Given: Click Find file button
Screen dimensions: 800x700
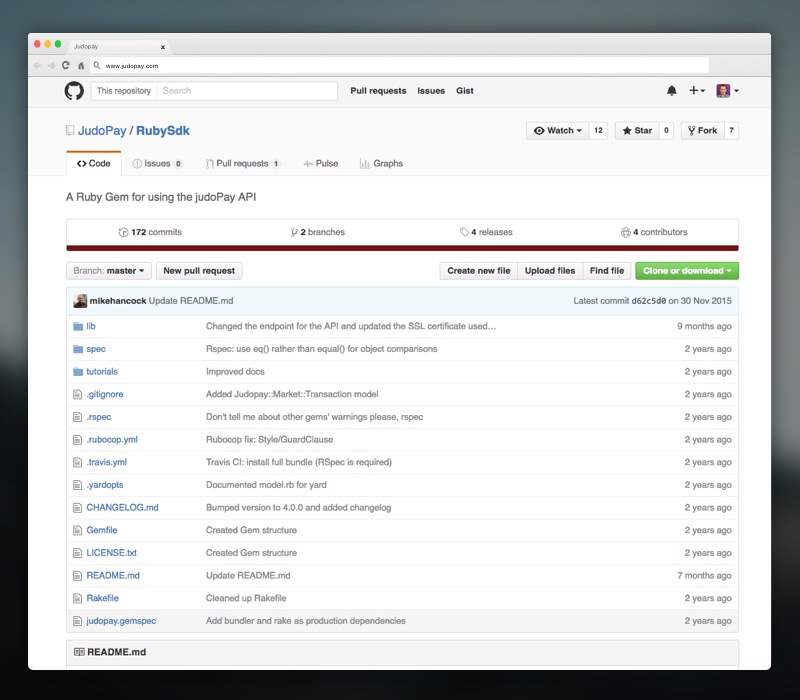Looking at the screenshot, I should pos(607,271).
